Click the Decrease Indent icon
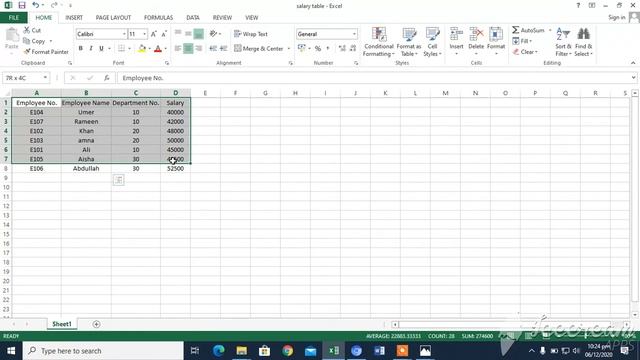 tap(213, 49)
